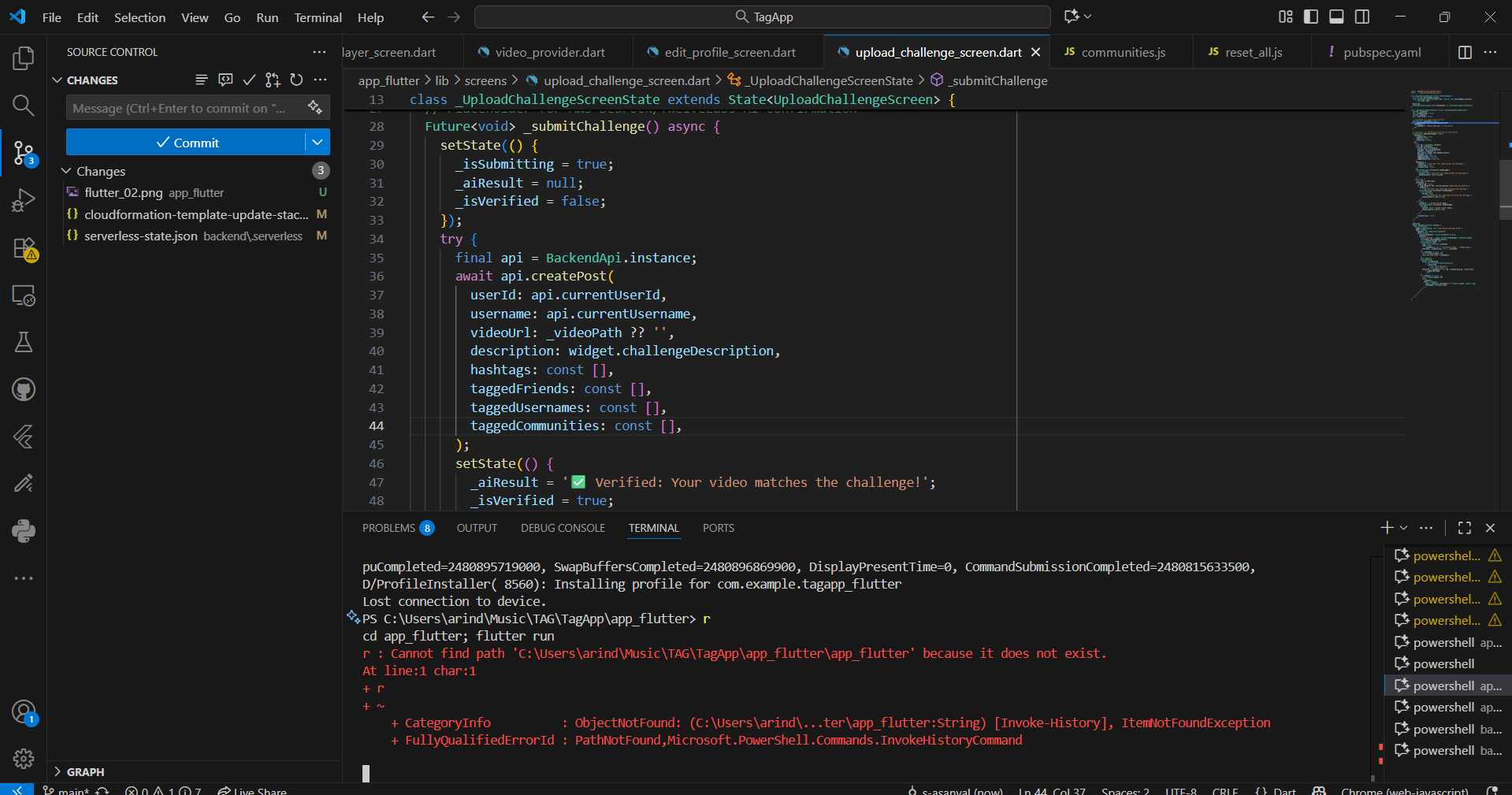Generate commit message with sparkle icon
Image resolution: width=1512 pixels, height=795 pixels.
click(315, 108)
